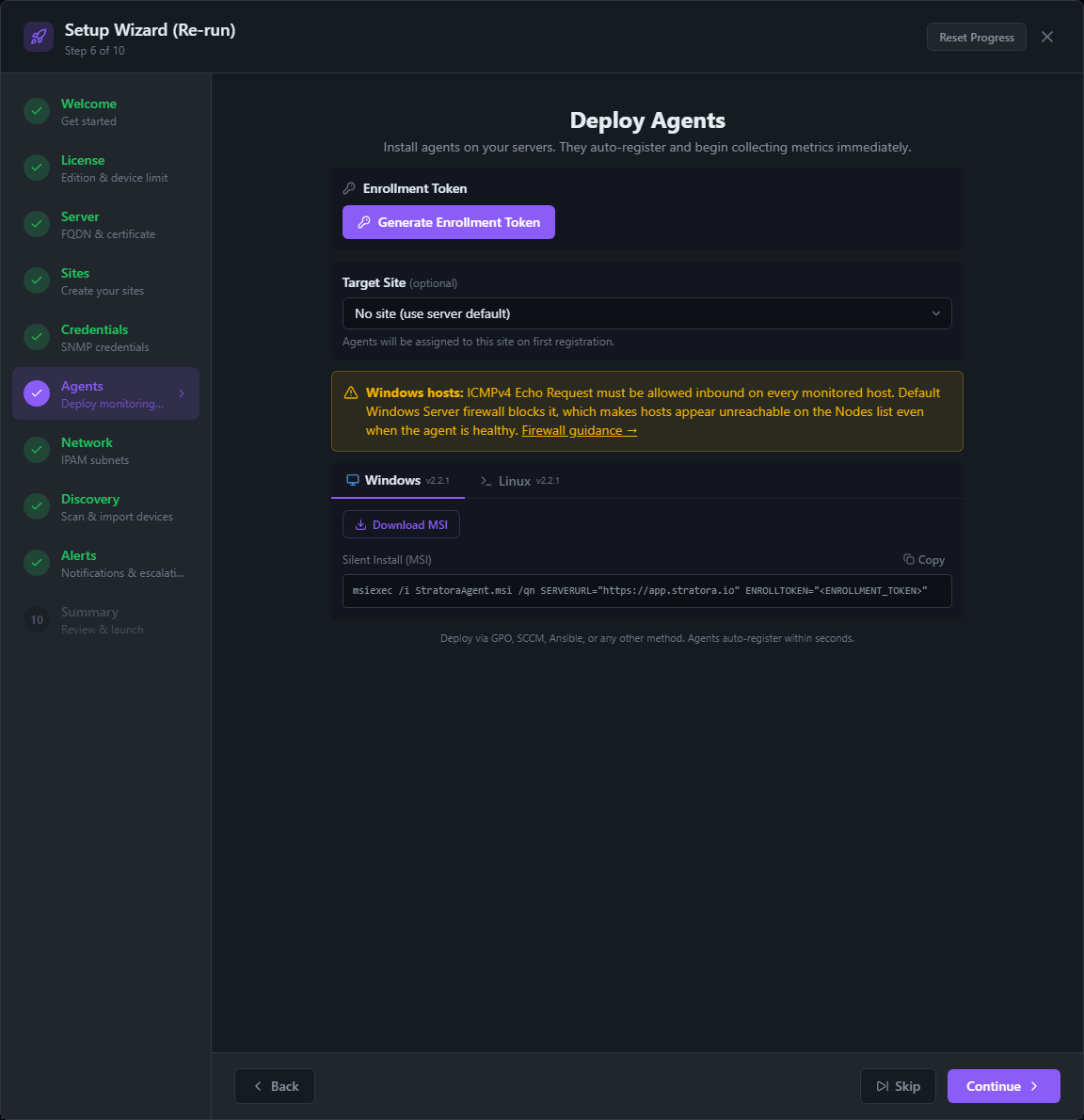Open the Alerts notifications step

pos(105,563)
